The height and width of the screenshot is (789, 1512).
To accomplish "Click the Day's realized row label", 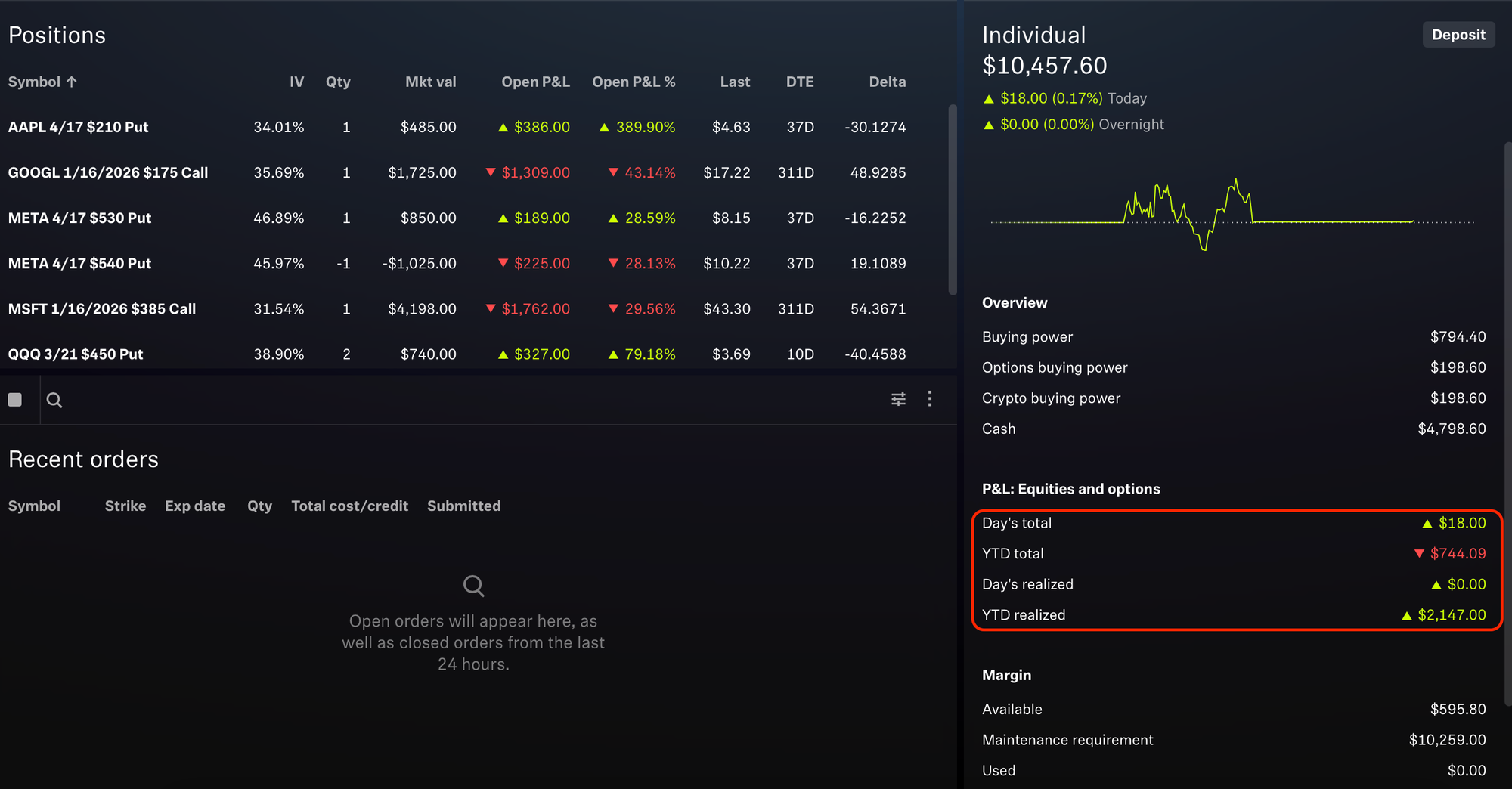I will point(1027,584).
